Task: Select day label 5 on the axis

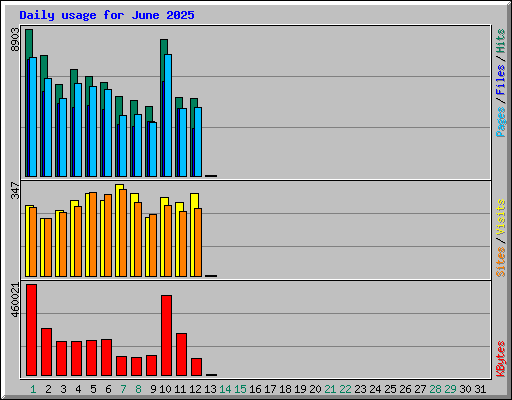Action: pos(93,389)
